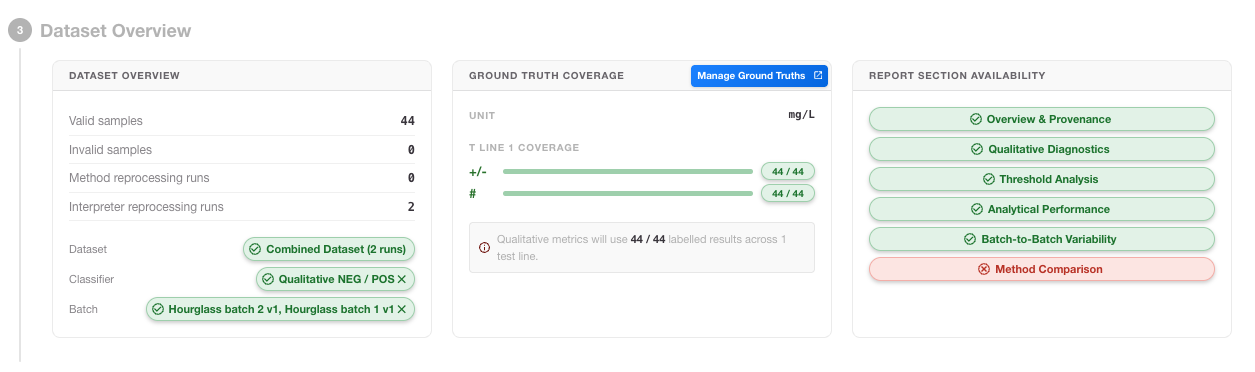Viewport: 1255px width, 372px height.
Task: Click the Interpreter reprocessing runs label
Action: click(x=146, y=207)
